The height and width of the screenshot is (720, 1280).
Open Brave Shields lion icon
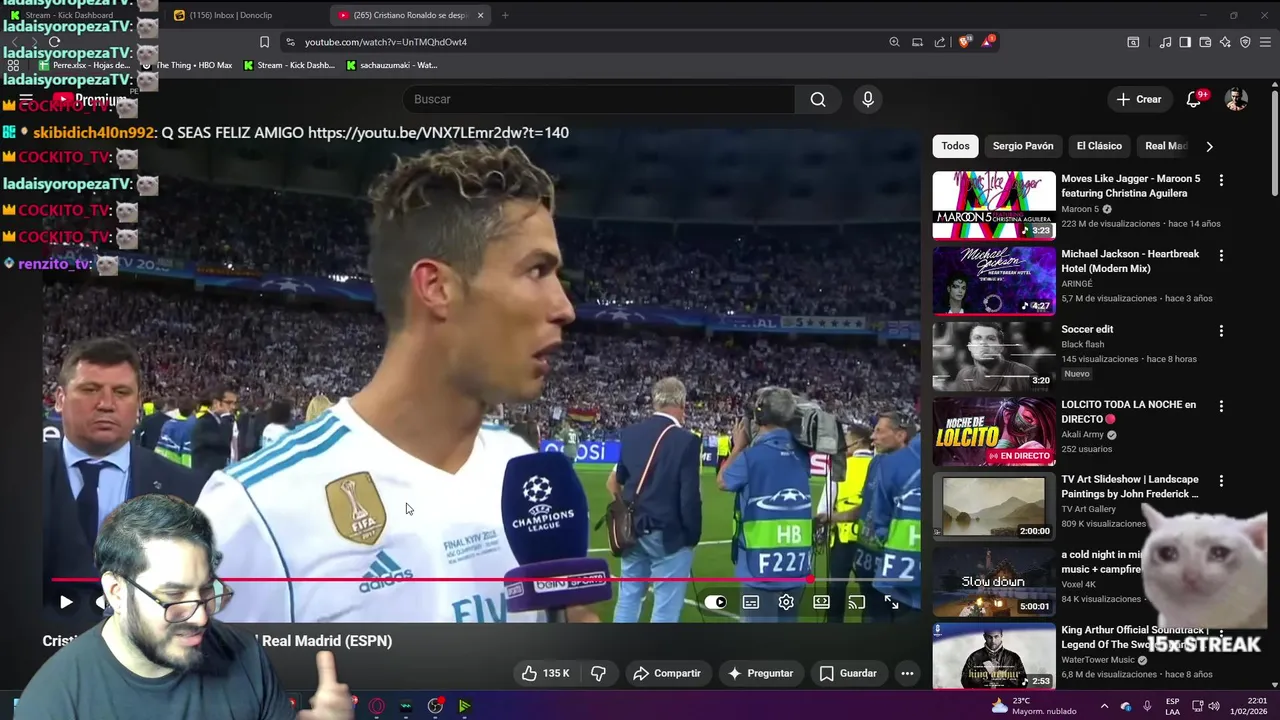(x=964, y=42)
